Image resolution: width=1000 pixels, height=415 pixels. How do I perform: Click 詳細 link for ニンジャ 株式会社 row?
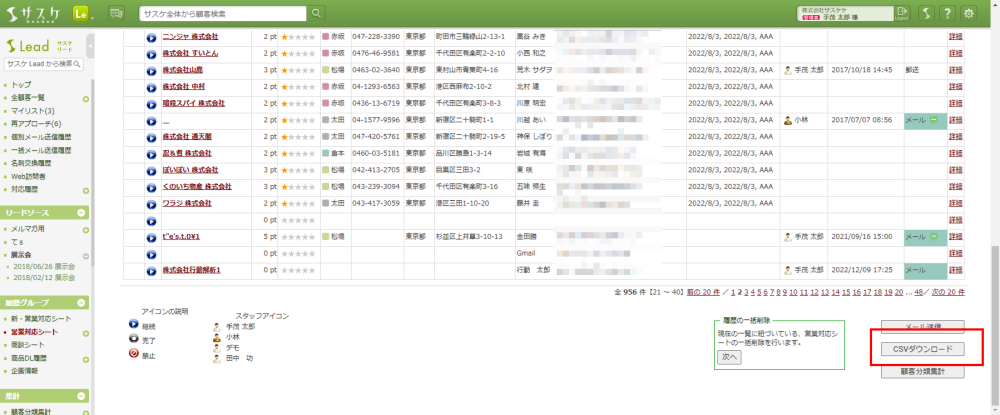click(x=956, y=37)
